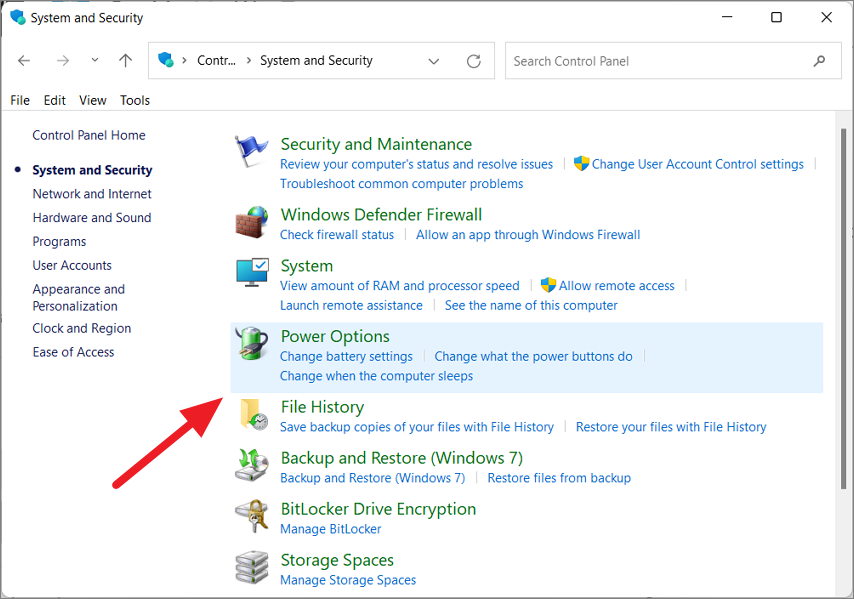Screen dimensions: 854x599
Task: Click the Search Control Panel input field
Action: point(673,61)
